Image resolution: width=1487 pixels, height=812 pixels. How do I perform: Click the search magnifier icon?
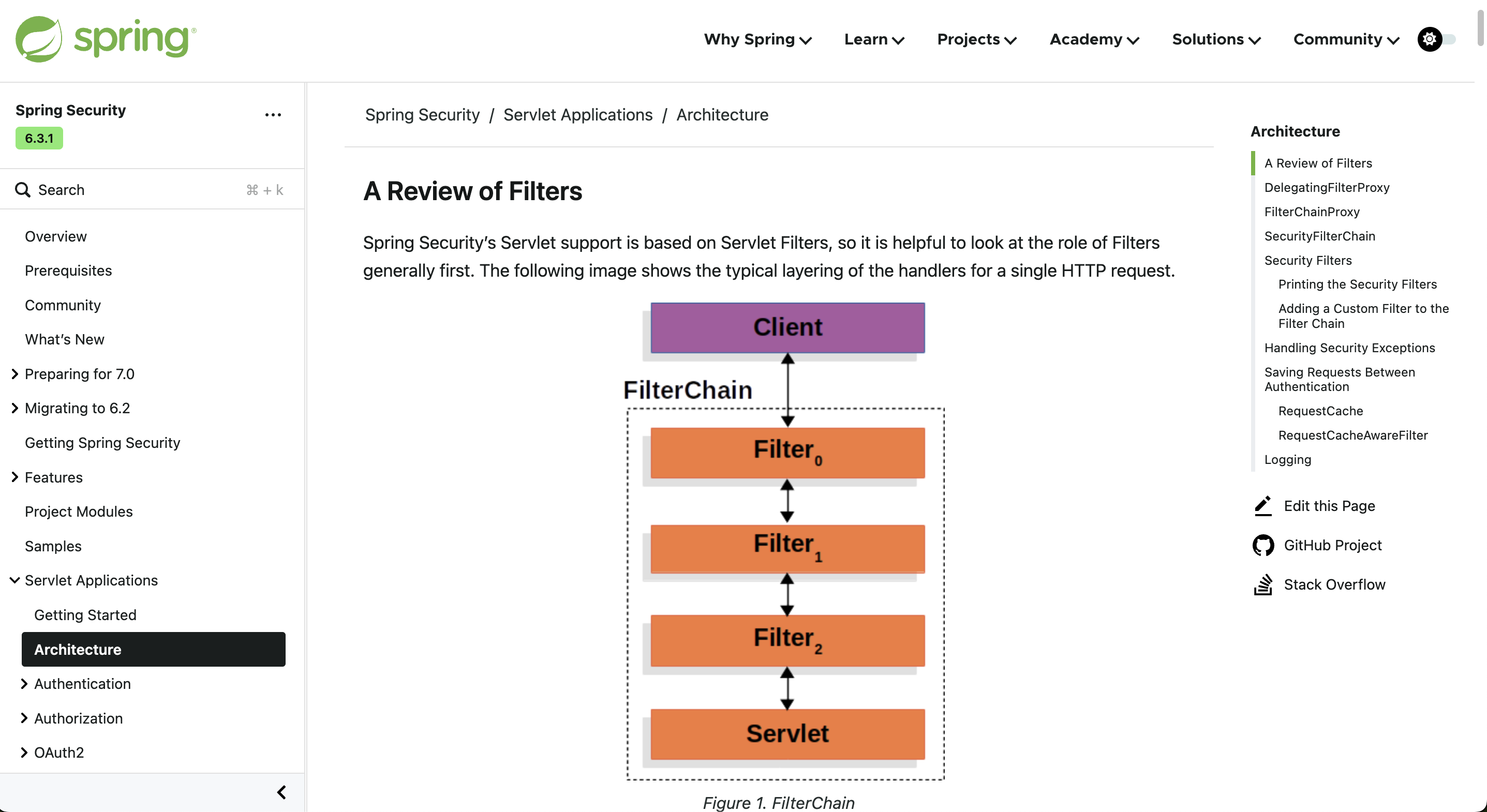click(23, 190)
